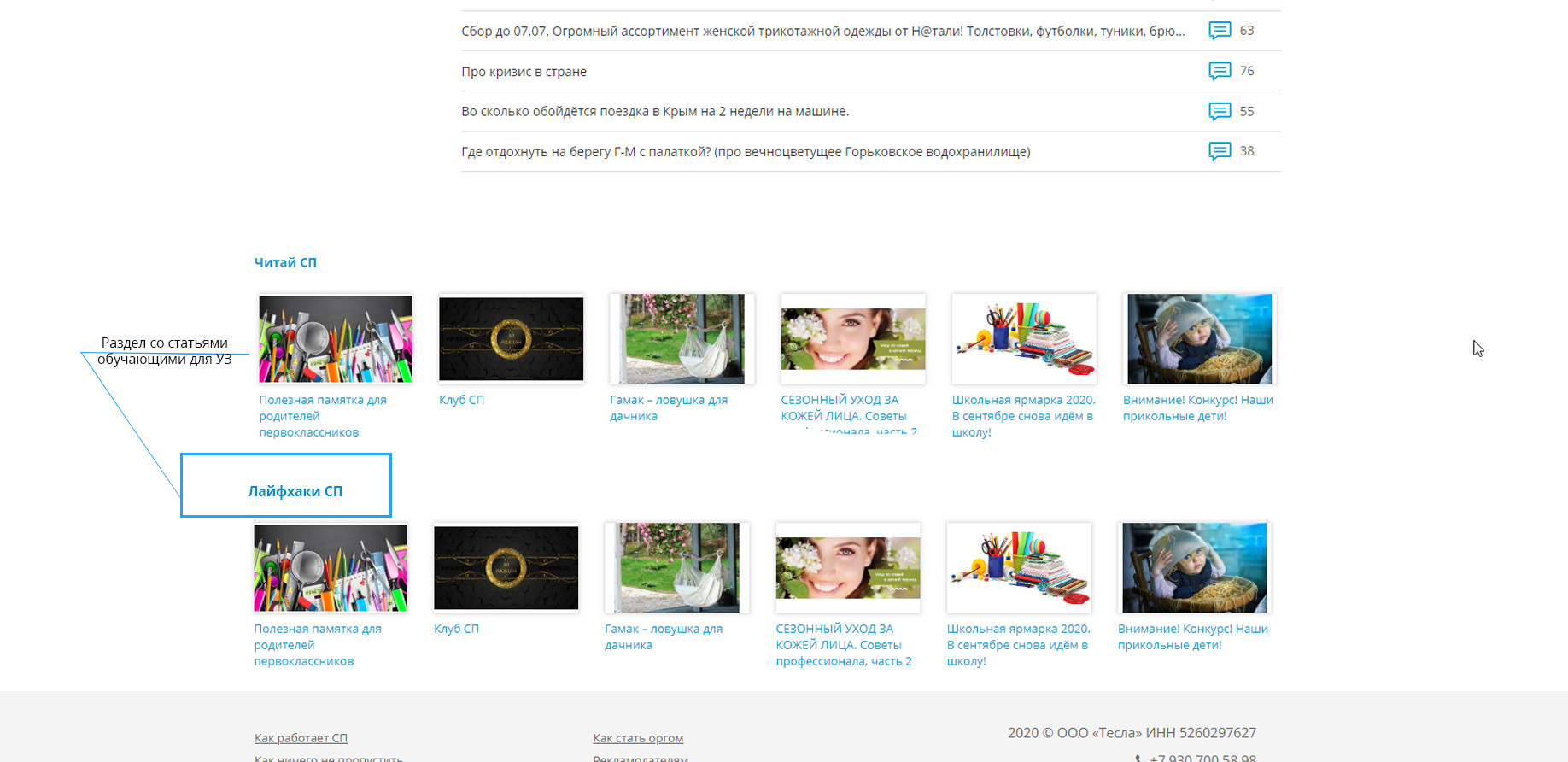
Task: Click the comment icon beside 'Про кризис в стране'
Action: point(1220,71)
